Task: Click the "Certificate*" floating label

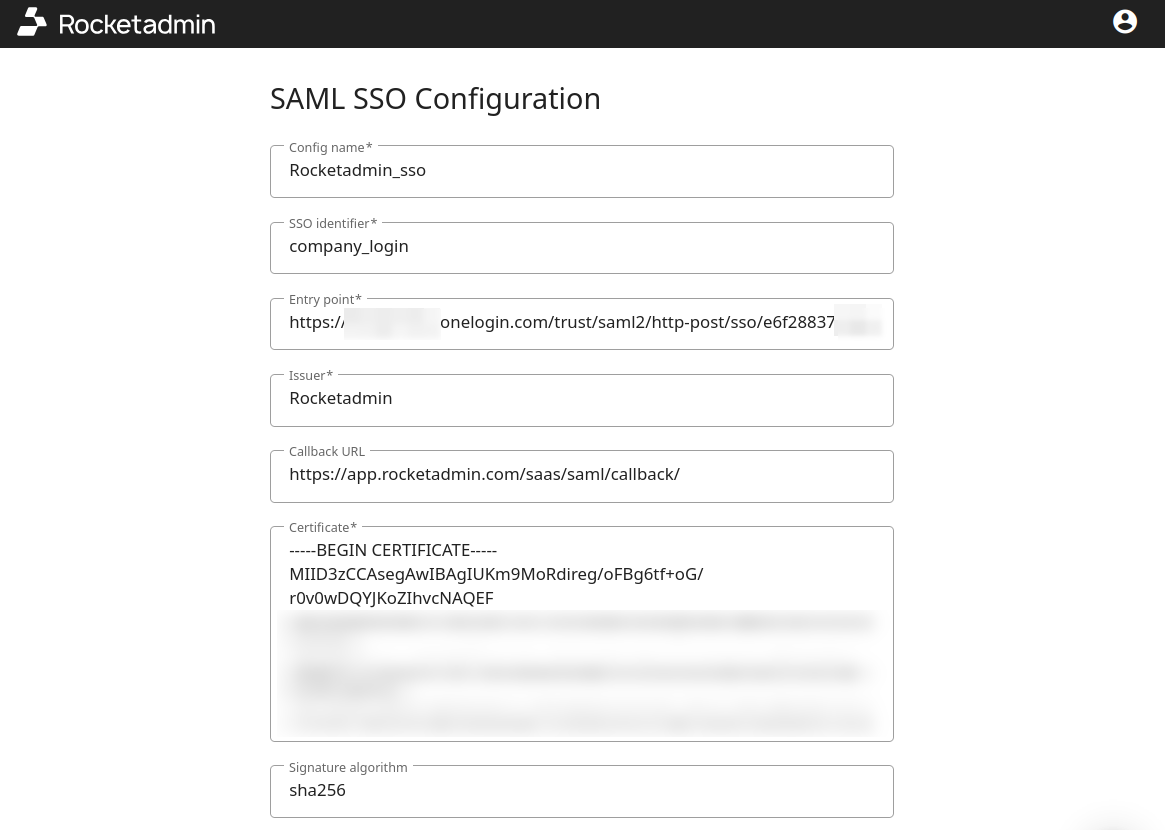Action: click(x=322, y=527)
